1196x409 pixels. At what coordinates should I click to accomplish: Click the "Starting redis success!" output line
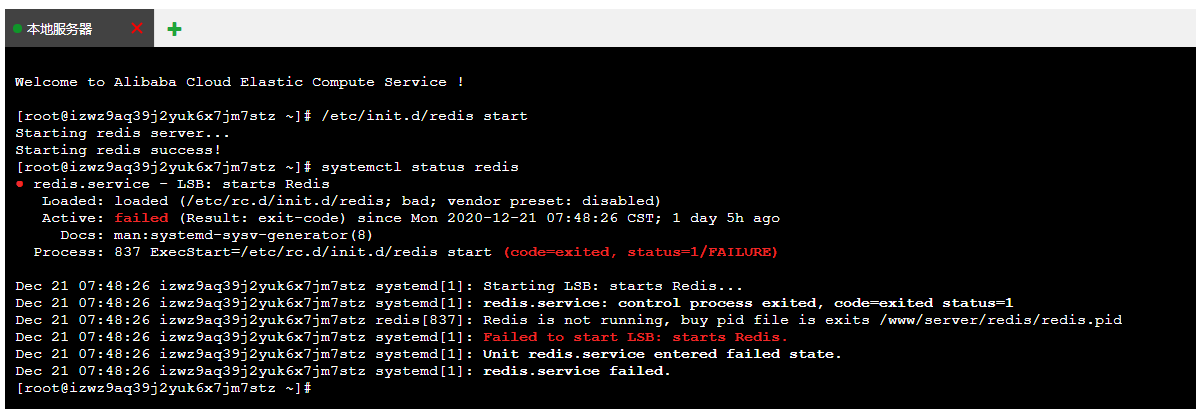point(118,150)
